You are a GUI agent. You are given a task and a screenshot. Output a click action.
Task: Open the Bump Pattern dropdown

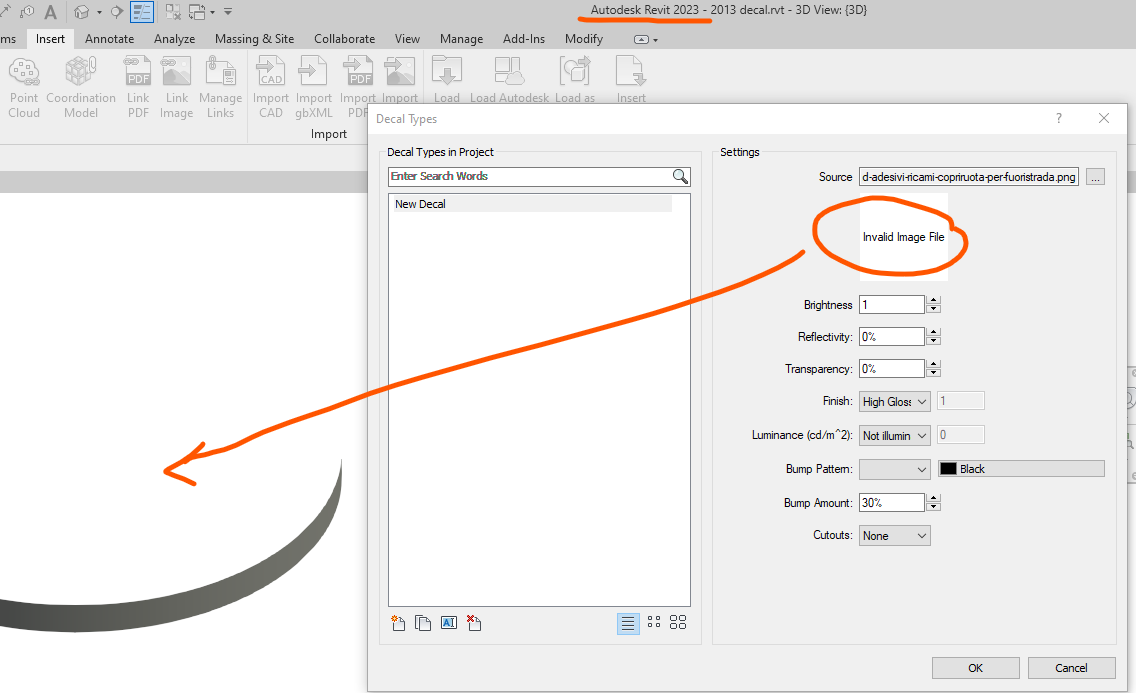point(895,469)
